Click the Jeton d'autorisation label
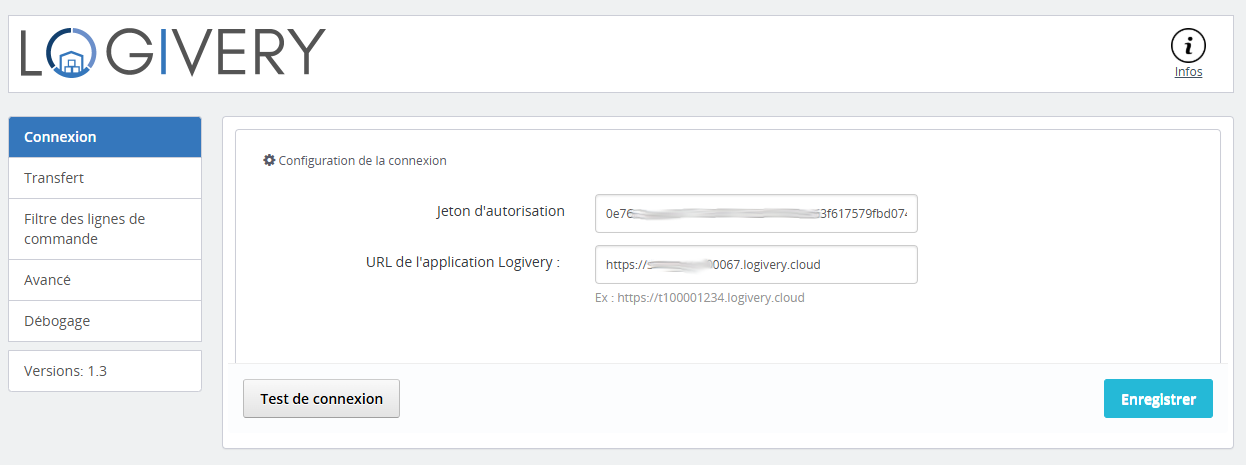Screen dimensions: 1246x465 point(500,211)
